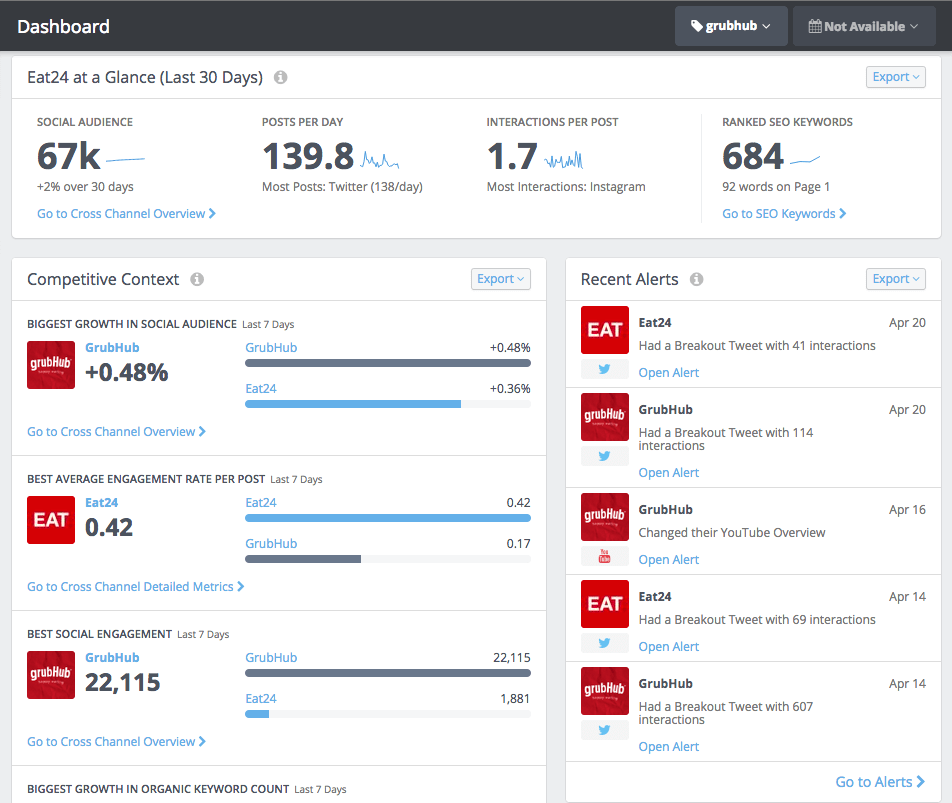Click the Eat24 logo in the Apr 14 alert
The width and height of the screenshot is (952, 803).
[x=605, y=604]
